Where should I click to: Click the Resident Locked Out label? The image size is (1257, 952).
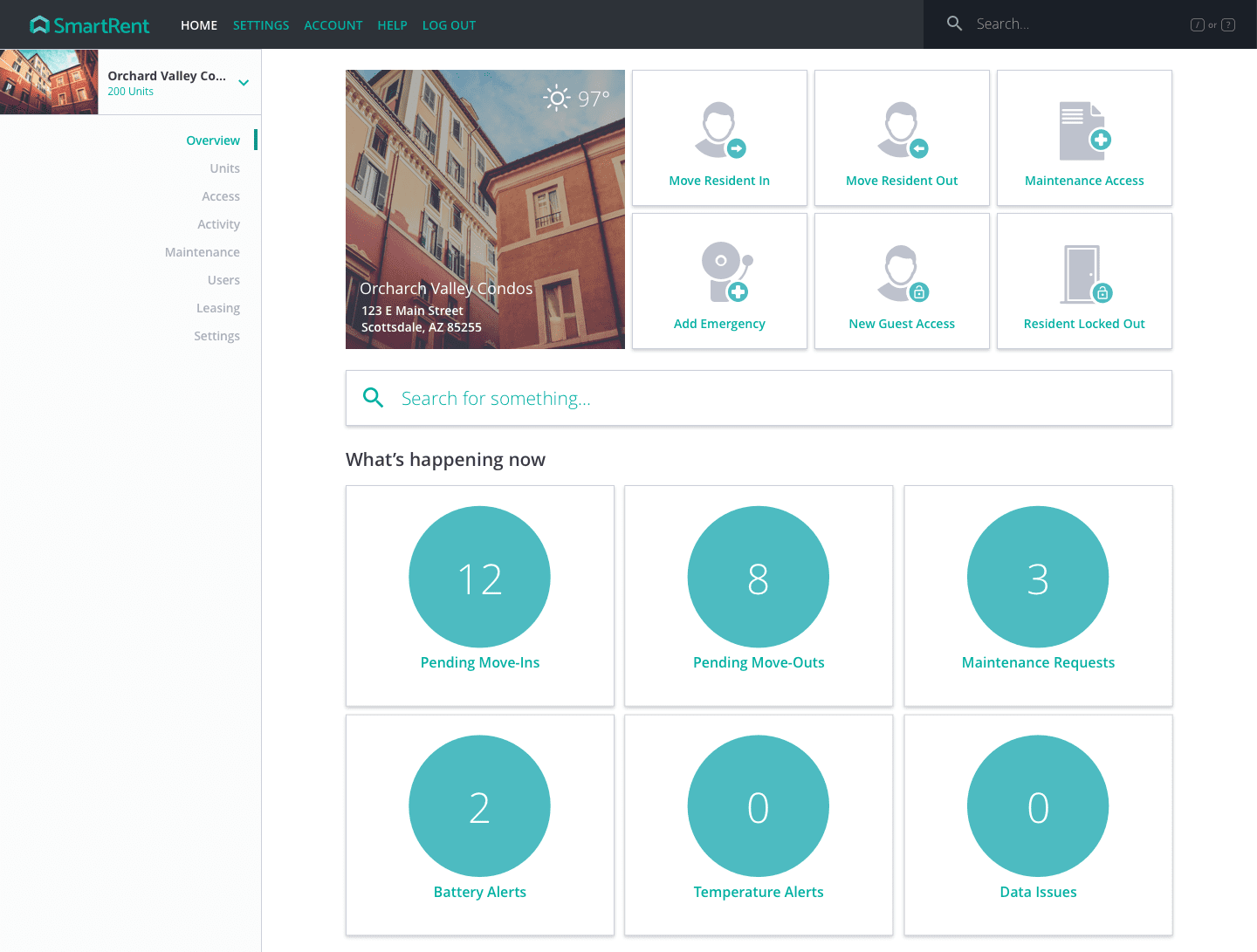coord(1084,324)
